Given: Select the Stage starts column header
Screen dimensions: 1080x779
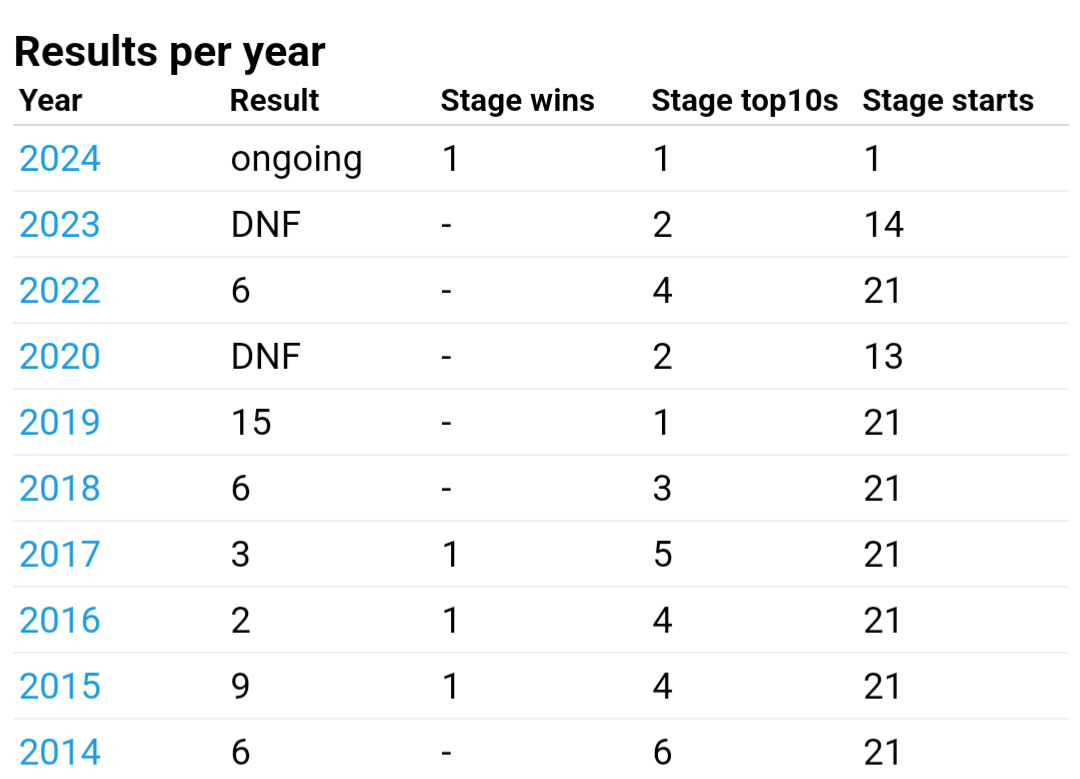Looking at the screenshot, I should point(947,101).
